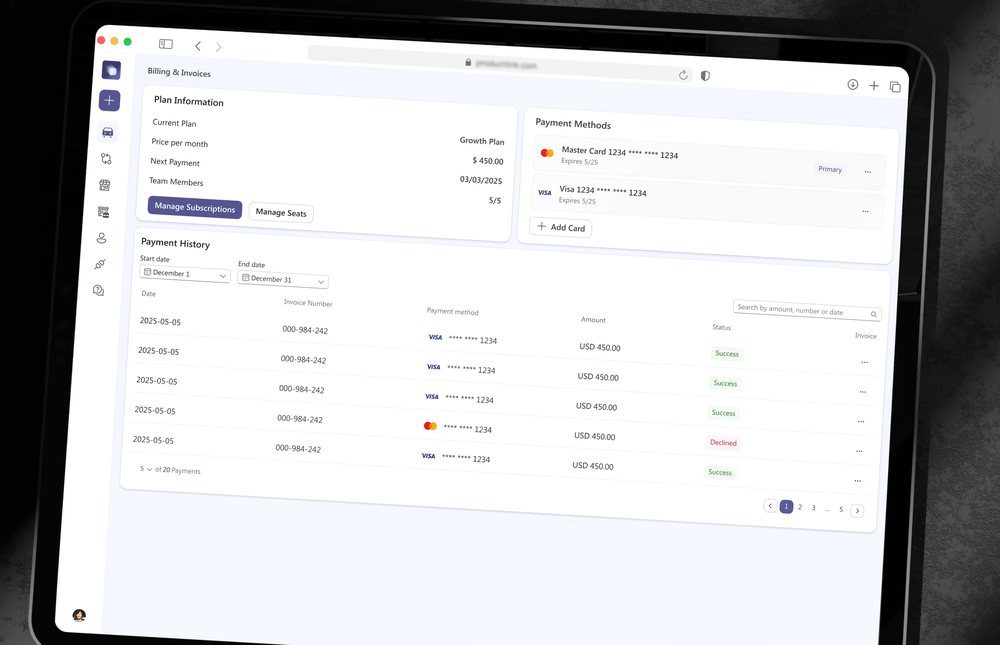Image resolution: width=1000 pixels, height=645 pixels.
Task: Open a new browser tab with plus icon
Action: [874, 85]
